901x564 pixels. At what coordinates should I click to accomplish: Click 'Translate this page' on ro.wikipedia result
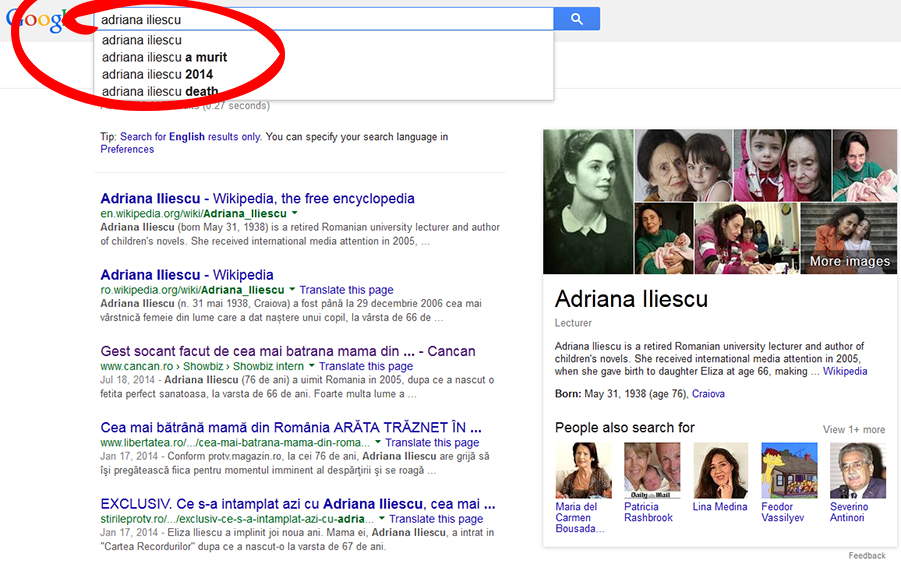coord(346,290)
